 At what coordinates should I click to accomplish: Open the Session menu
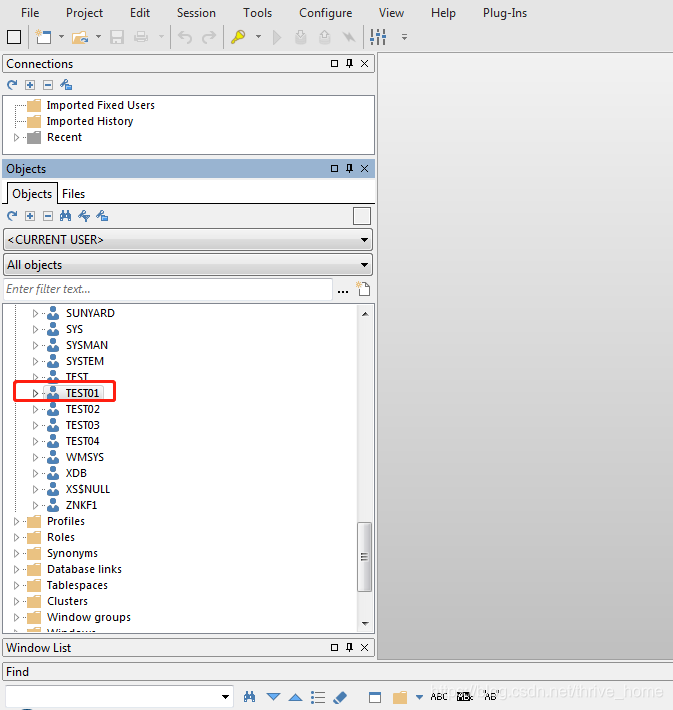click(196, 13)
